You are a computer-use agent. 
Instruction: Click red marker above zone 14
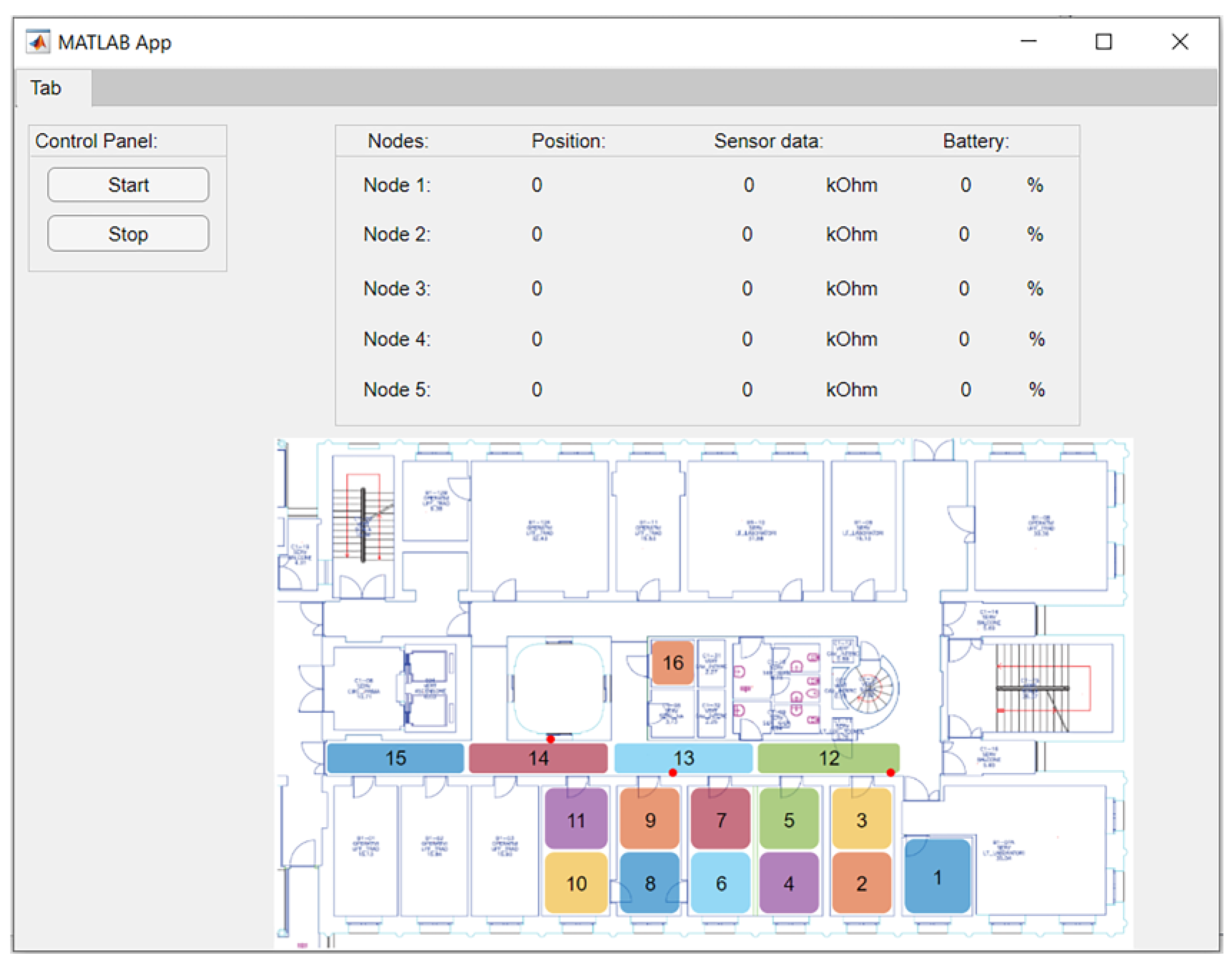click(x=550, y=740)
